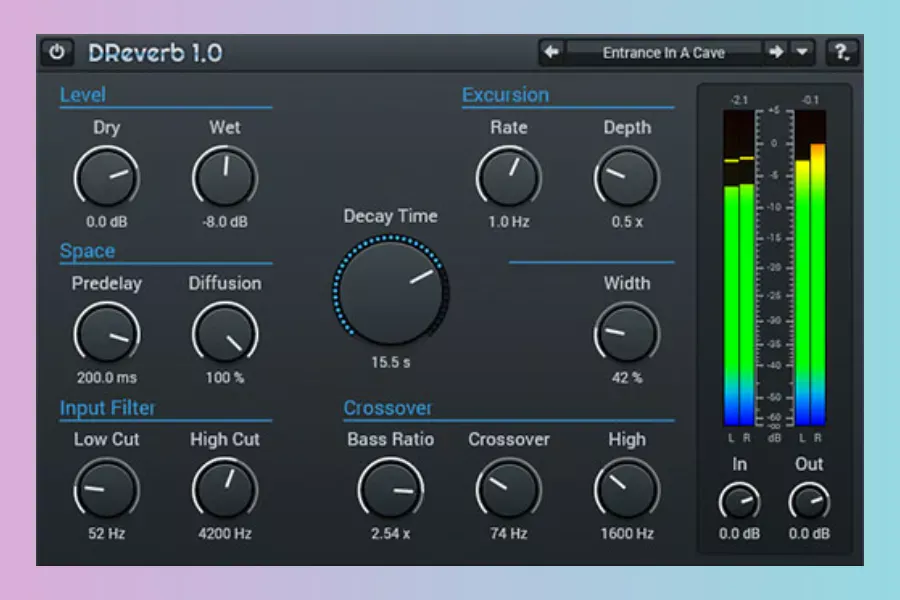Click the Wet level knob

click(225, 177)
